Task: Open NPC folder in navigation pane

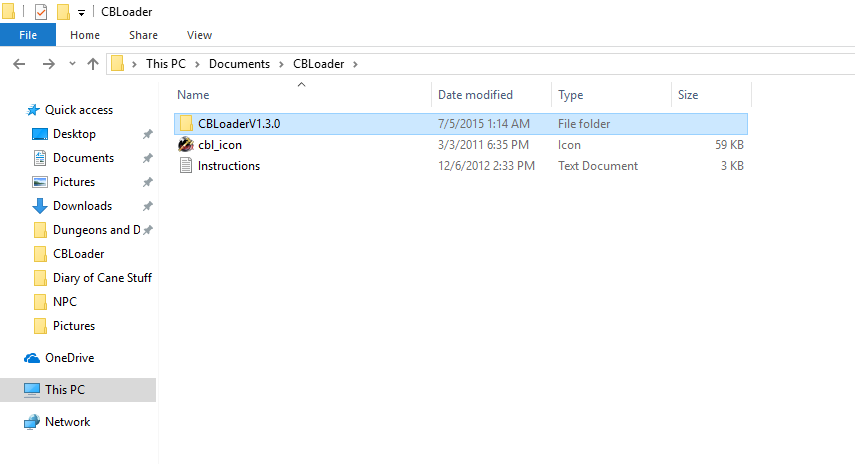Action: tap(65, 302)
